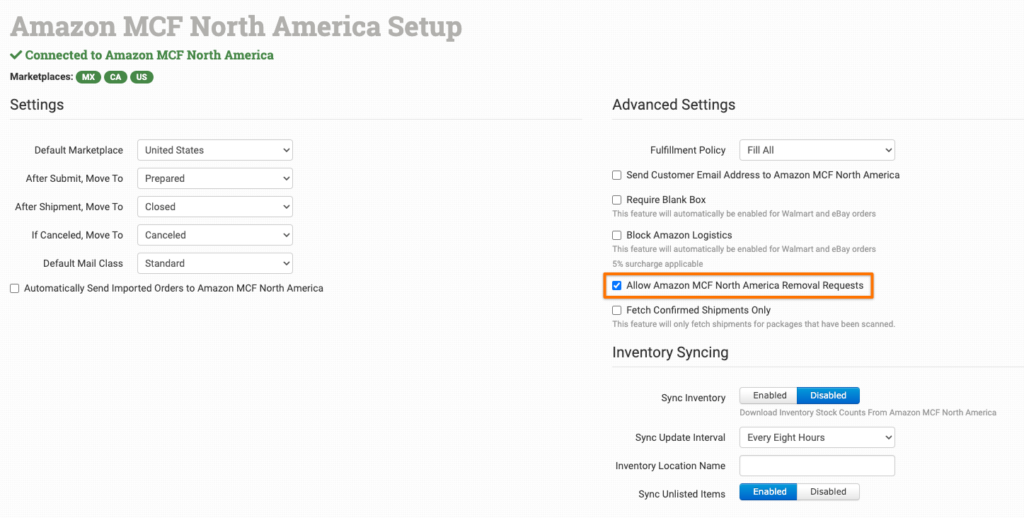Click the US marketplace badge

tap(142, 77)
